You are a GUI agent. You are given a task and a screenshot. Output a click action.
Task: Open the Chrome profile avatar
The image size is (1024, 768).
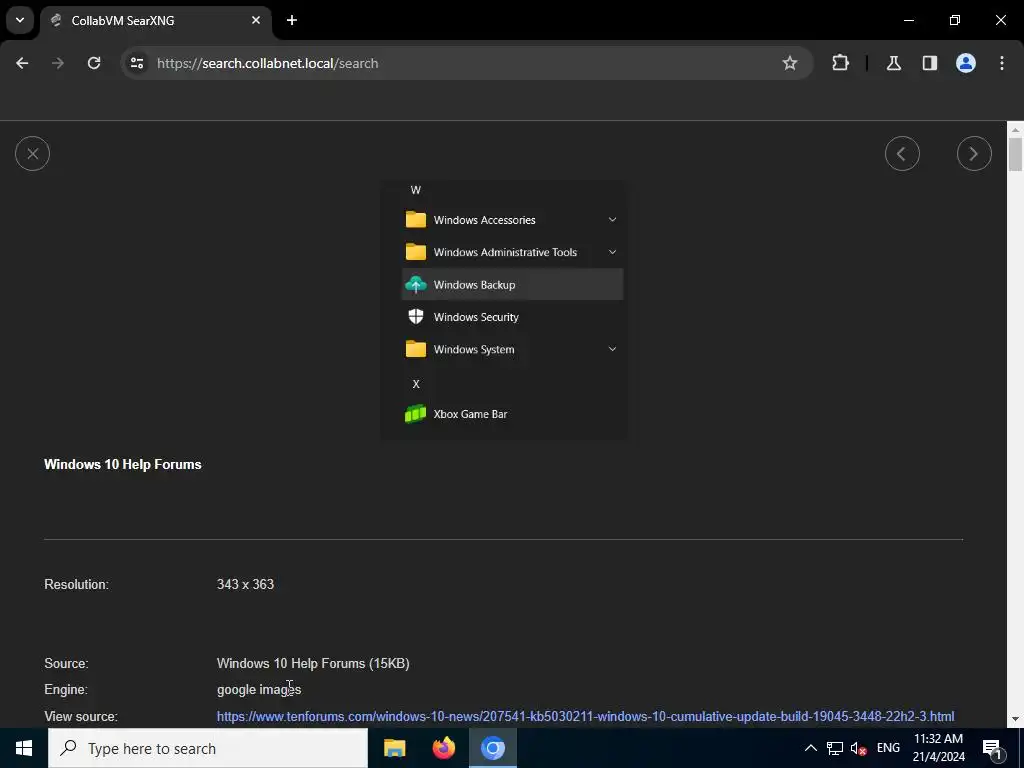[x=965, y=63]
